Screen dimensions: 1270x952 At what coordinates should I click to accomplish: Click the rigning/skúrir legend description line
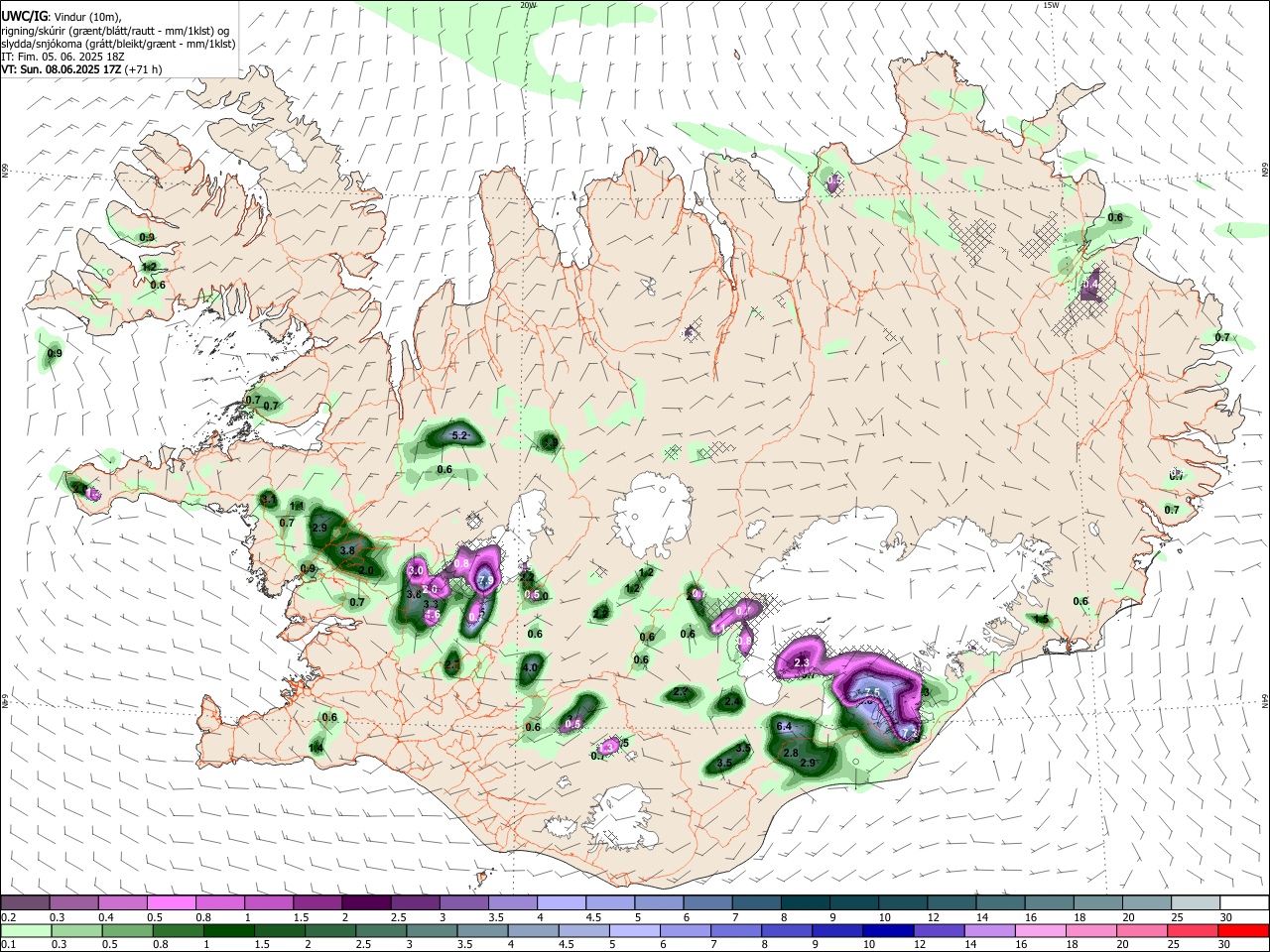coord(115,31)
